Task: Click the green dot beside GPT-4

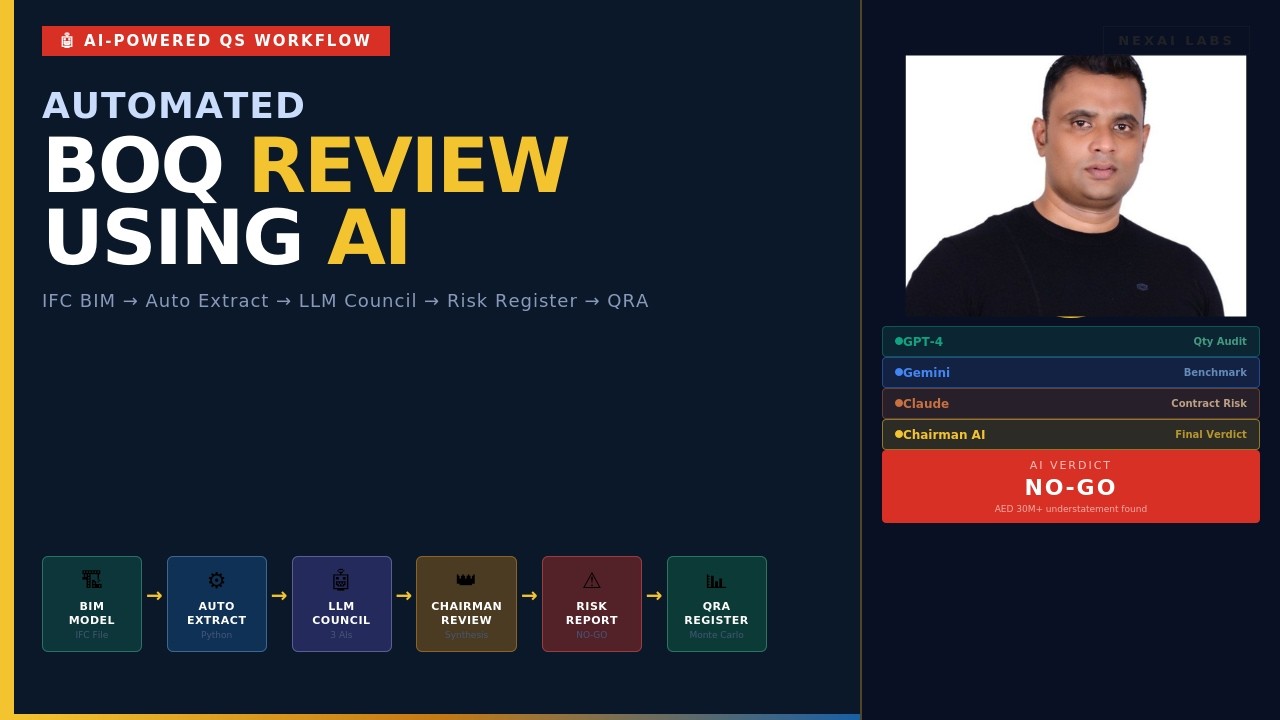Action: pyautogui.click(x=899, y=341)
